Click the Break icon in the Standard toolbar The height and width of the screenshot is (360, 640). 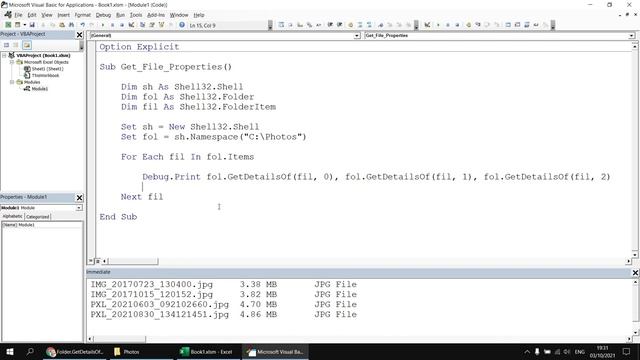pyautogui.click(x=112, y=25)
